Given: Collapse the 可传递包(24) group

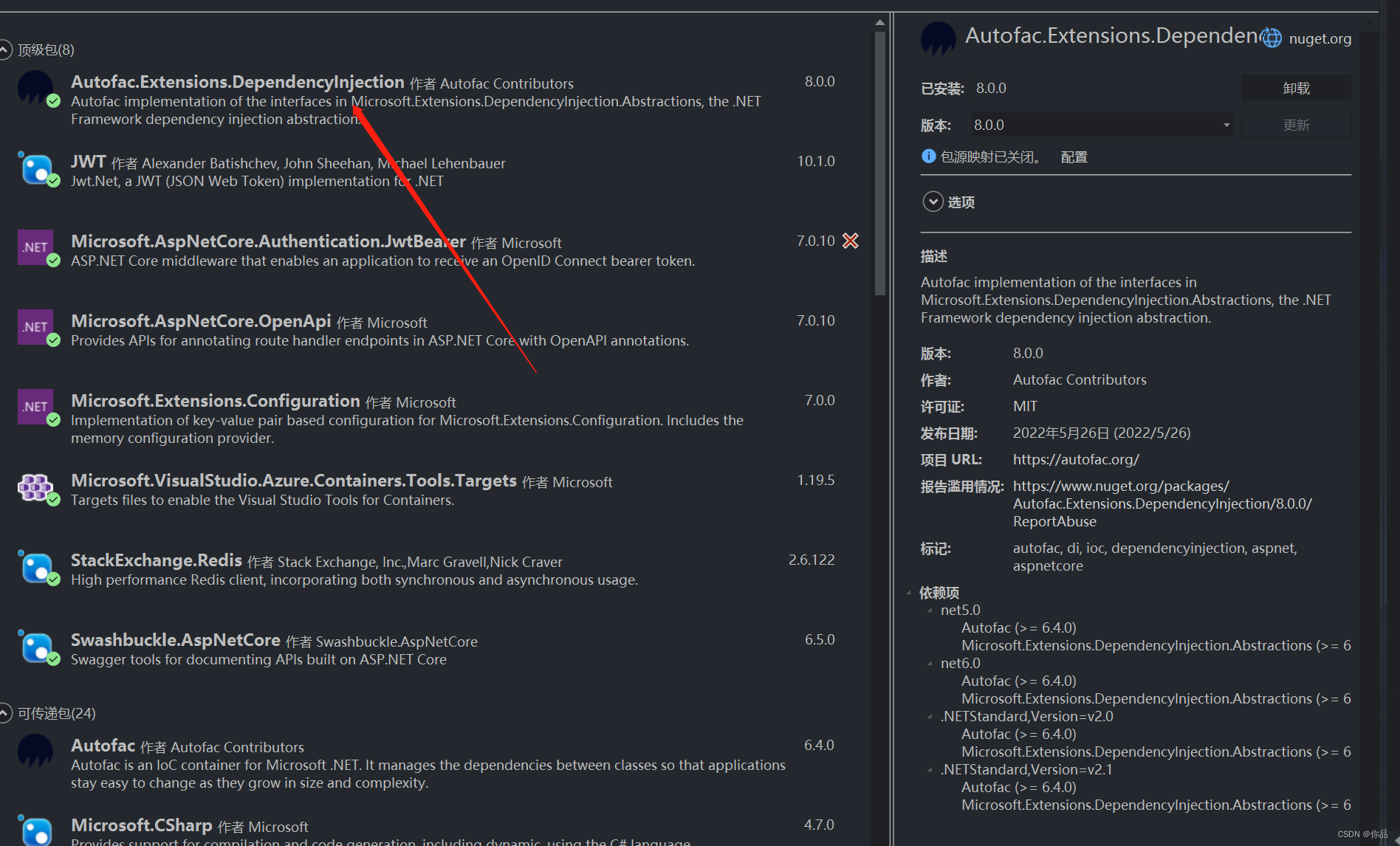Looking at the screenshot, I should 5,713.
